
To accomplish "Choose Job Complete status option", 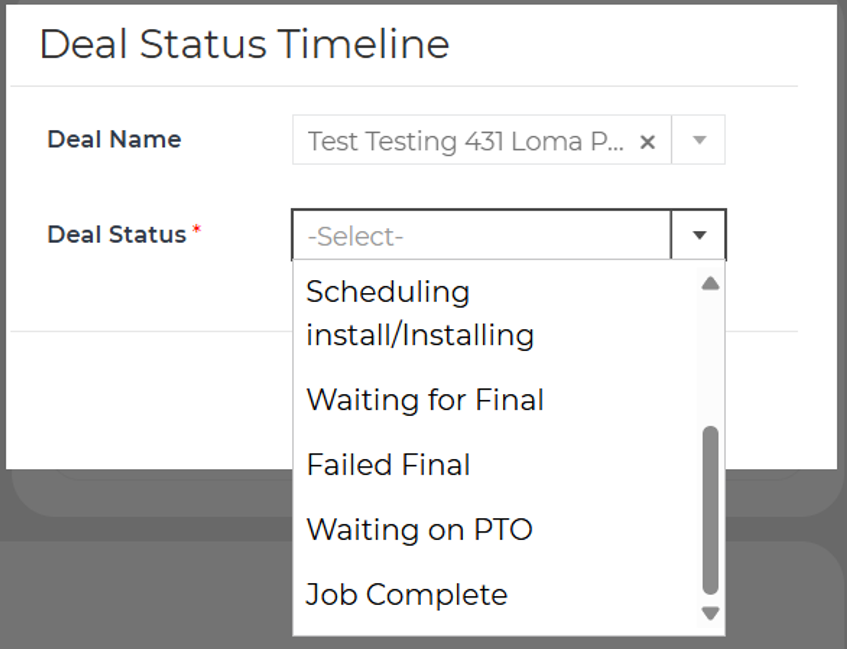I will coord(407,595).
